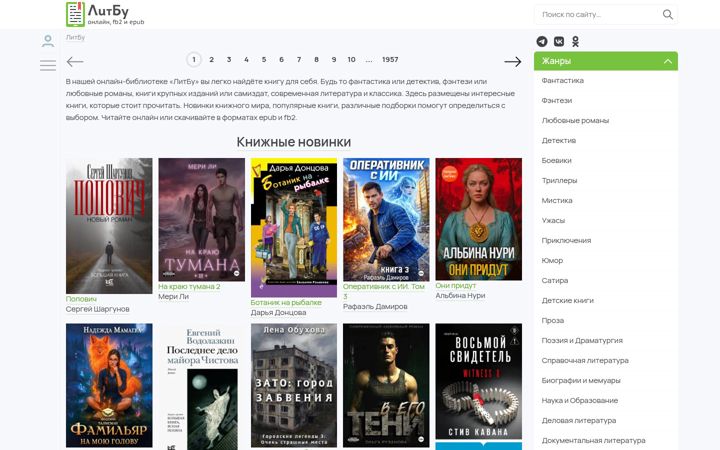Open the ЗАТО: город забвения cover
This screenshot has height=450, width=720.
[x=294, y=385]
